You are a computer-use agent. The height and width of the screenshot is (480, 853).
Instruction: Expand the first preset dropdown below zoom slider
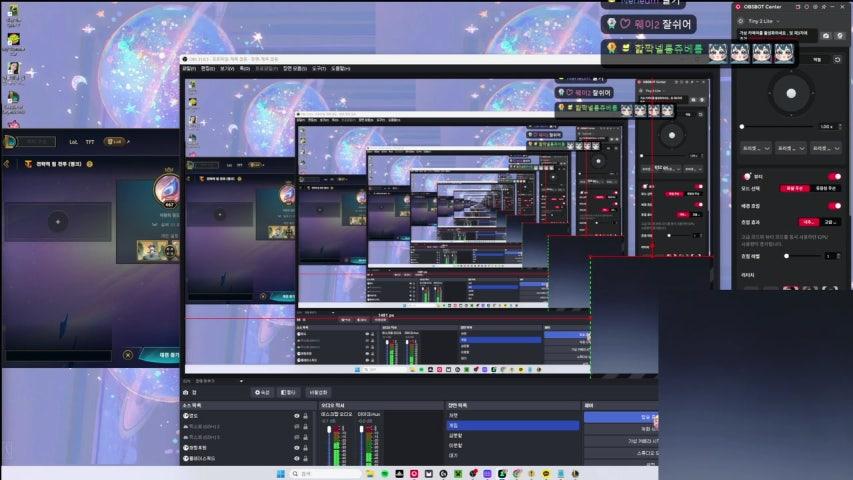point(753,147)
